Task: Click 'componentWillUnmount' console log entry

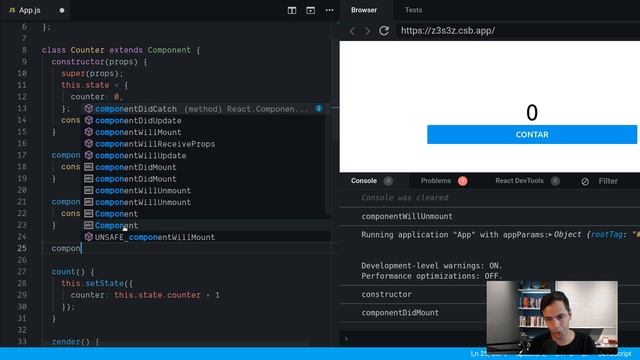Action: pyautogui.click(x=407, y=216)
